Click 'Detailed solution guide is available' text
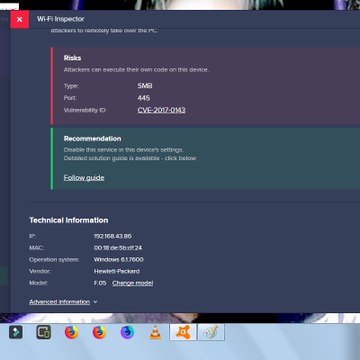 point(130,158)
